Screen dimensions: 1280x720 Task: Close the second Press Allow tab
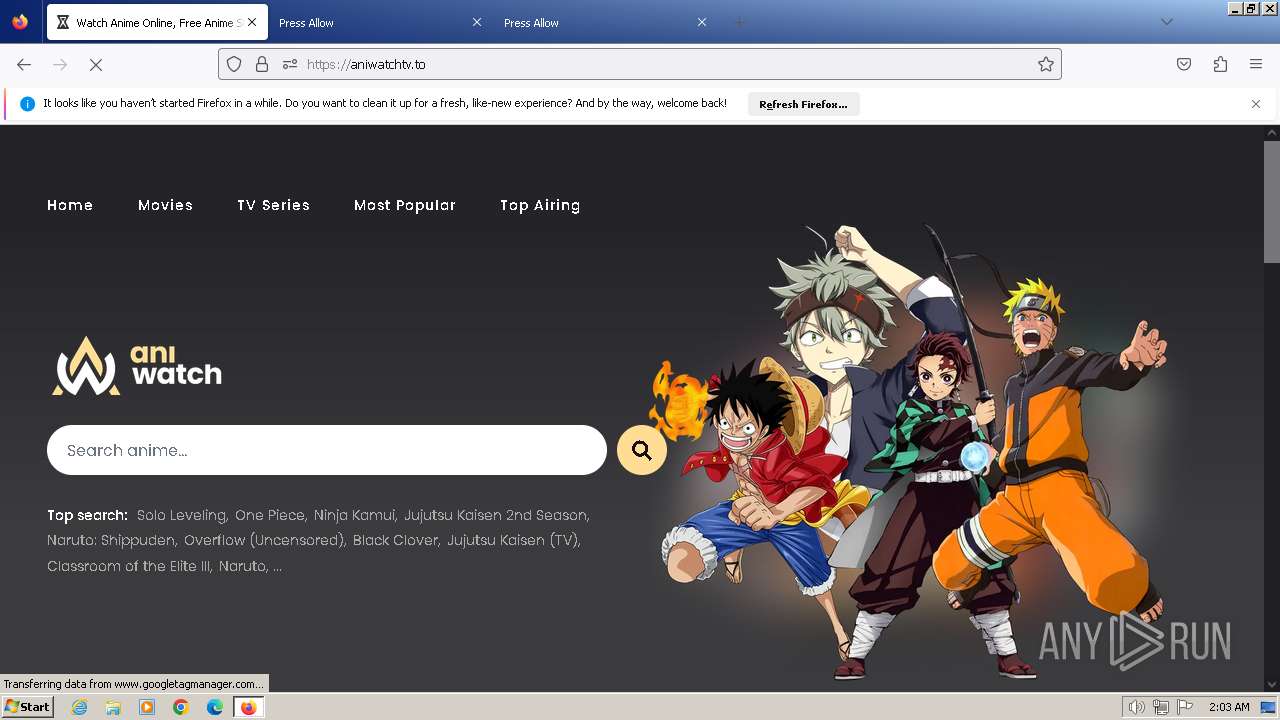702,22
